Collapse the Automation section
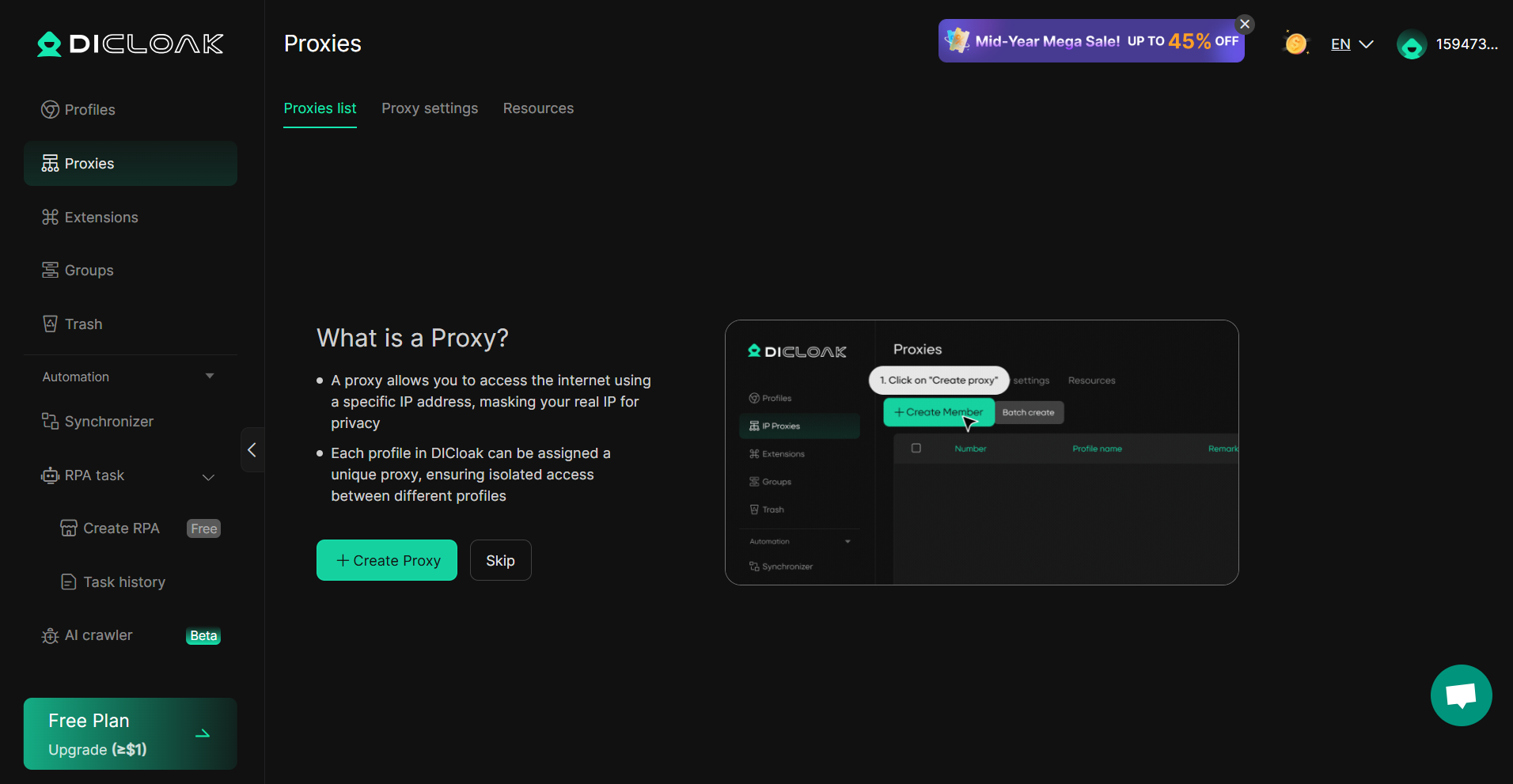The image size is (1513, 784). [210, 377]
